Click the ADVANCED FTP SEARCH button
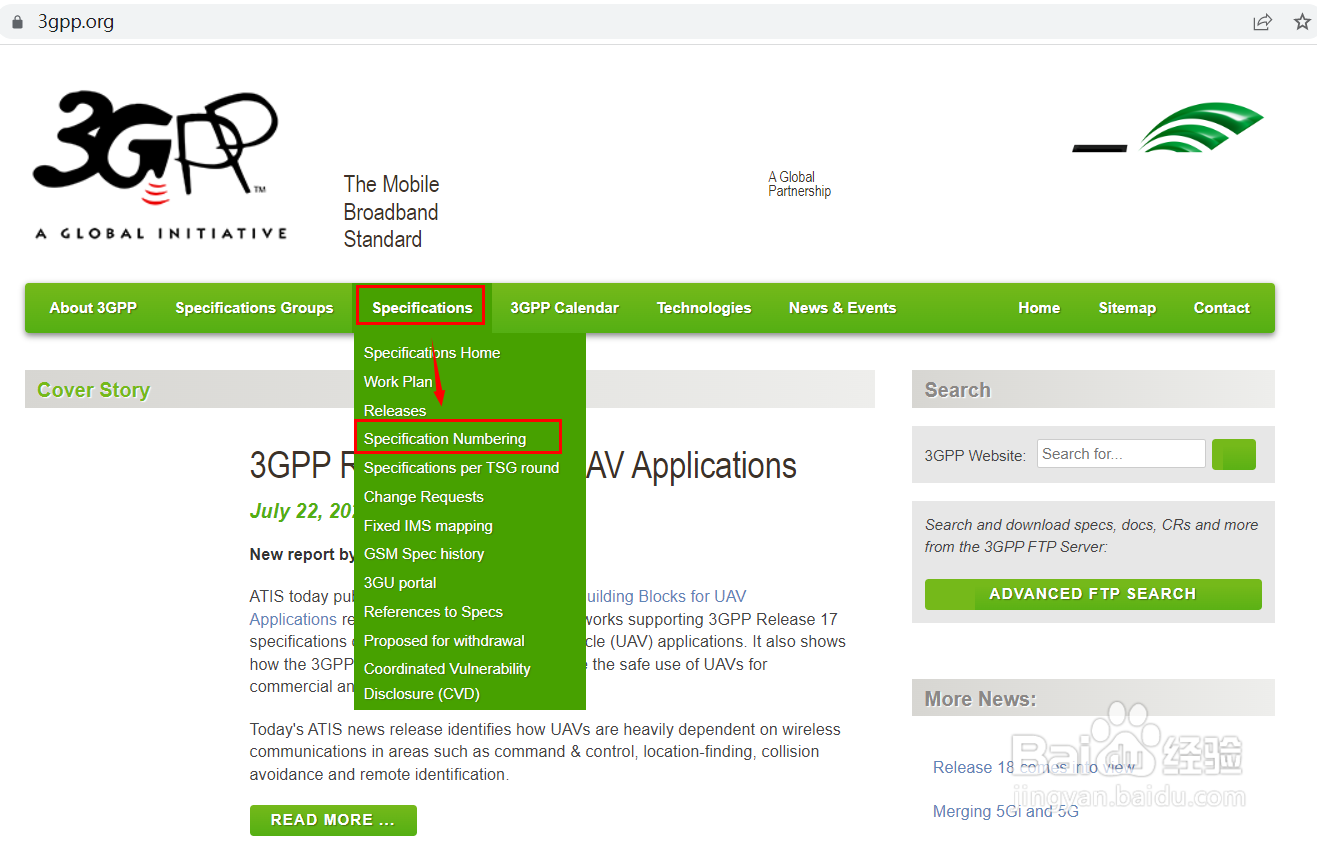The height and width of the screenshot is (842, 1317). point(1093,594)
